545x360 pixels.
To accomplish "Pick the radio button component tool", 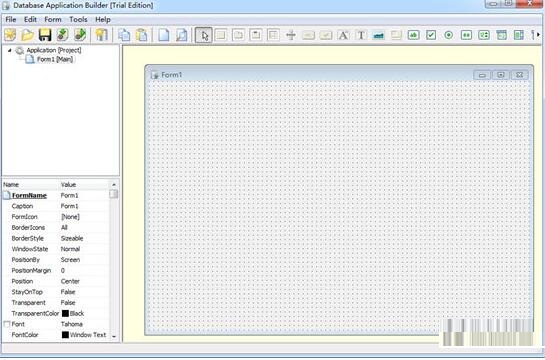I will (449, 35).
